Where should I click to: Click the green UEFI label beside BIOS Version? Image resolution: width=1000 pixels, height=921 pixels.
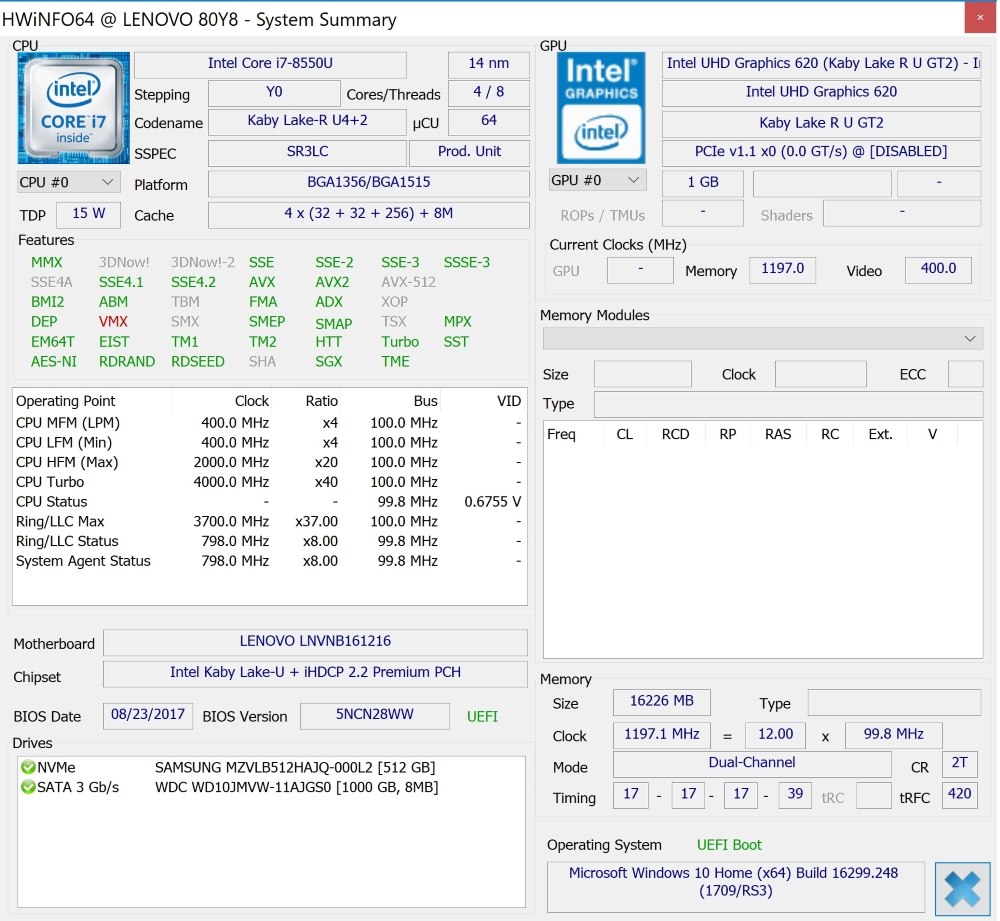[x=482, y=717]
